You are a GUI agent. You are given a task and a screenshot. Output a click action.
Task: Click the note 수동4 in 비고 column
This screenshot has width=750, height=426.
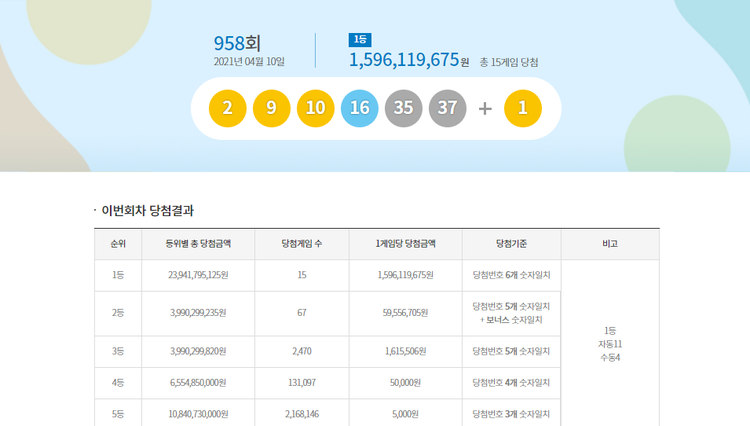(610, 358)
